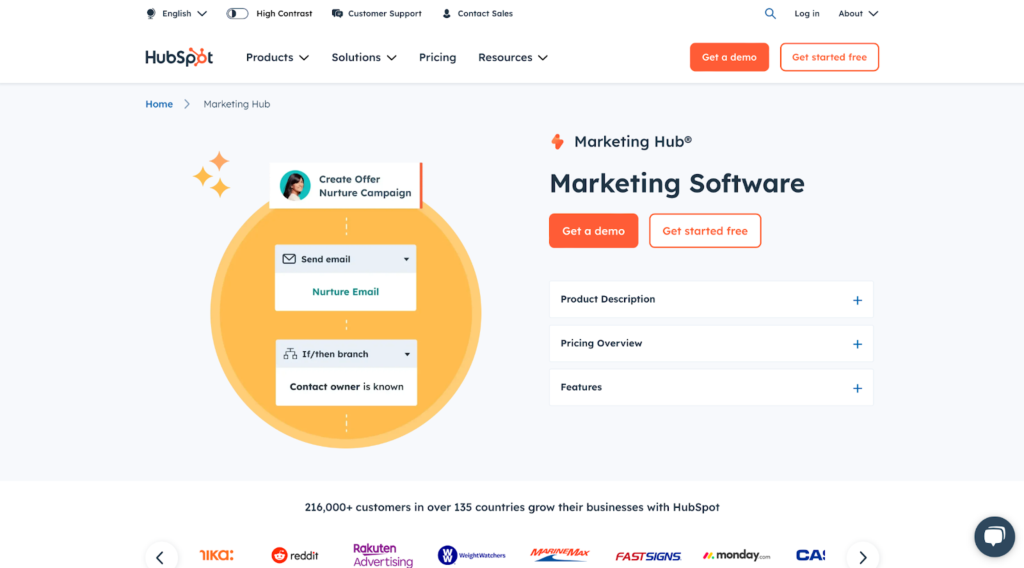Open the Send email dropdown arrow
This screenshot has height=568, width=1024.
click(406, 259)
